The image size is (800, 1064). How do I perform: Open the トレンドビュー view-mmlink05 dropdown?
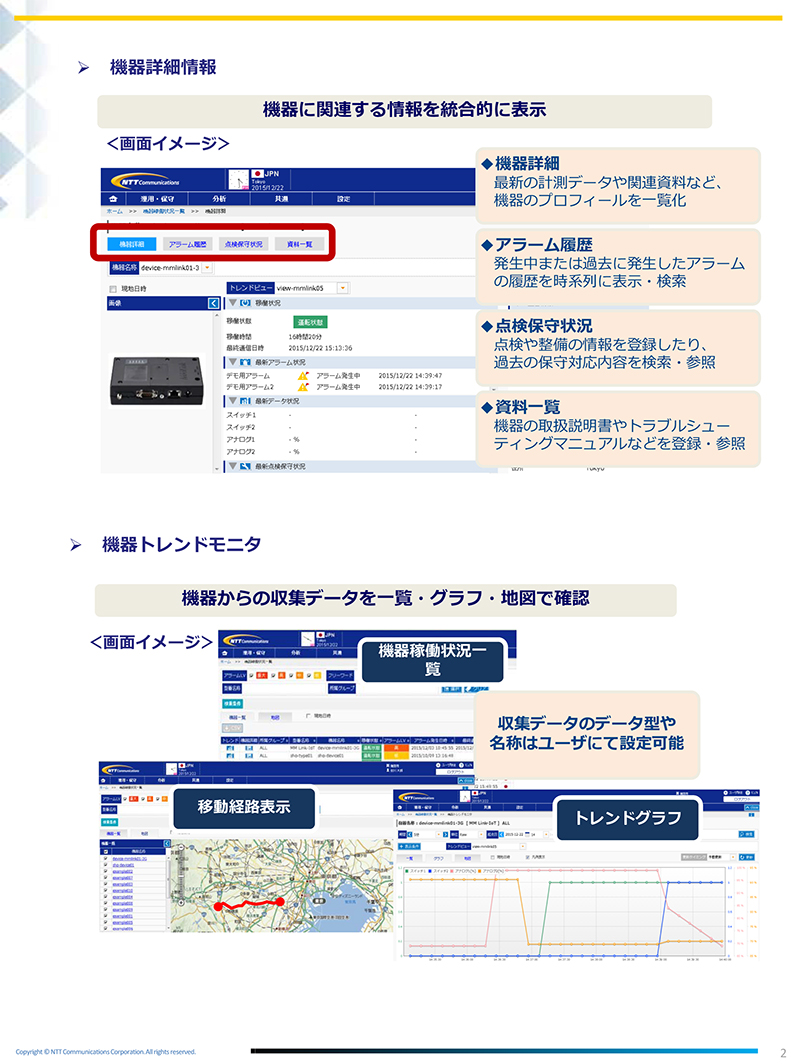(x=343, y=288)
